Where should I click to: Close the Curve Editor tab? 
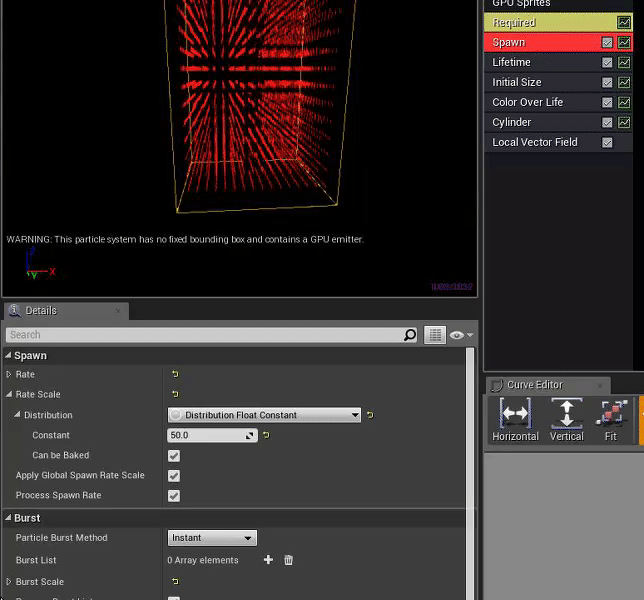point(600,385)
